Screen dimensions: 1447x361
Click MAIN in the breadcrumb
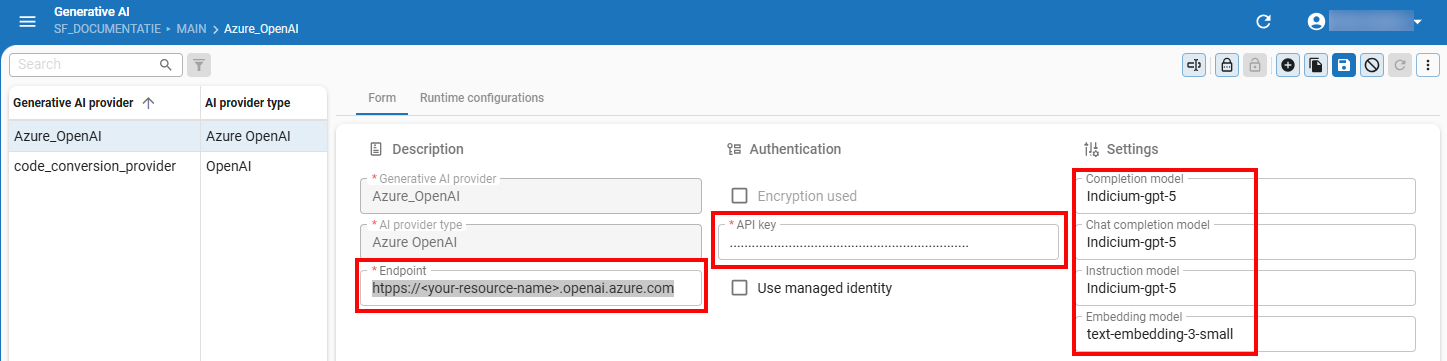click(192, 29)
